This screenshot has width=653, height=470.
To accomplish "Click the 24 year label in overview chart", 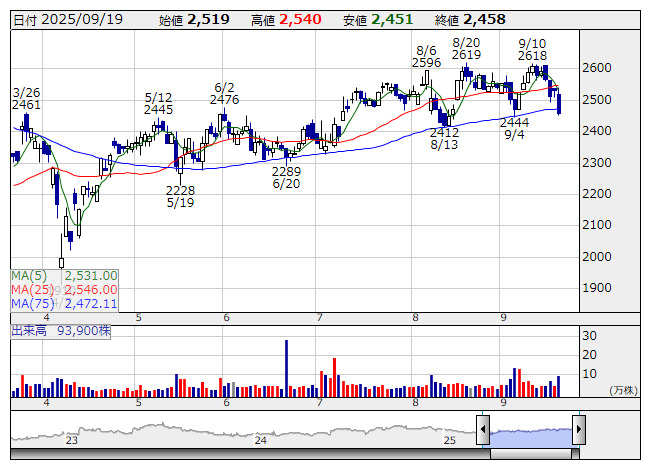I will [x=261, y=440].
